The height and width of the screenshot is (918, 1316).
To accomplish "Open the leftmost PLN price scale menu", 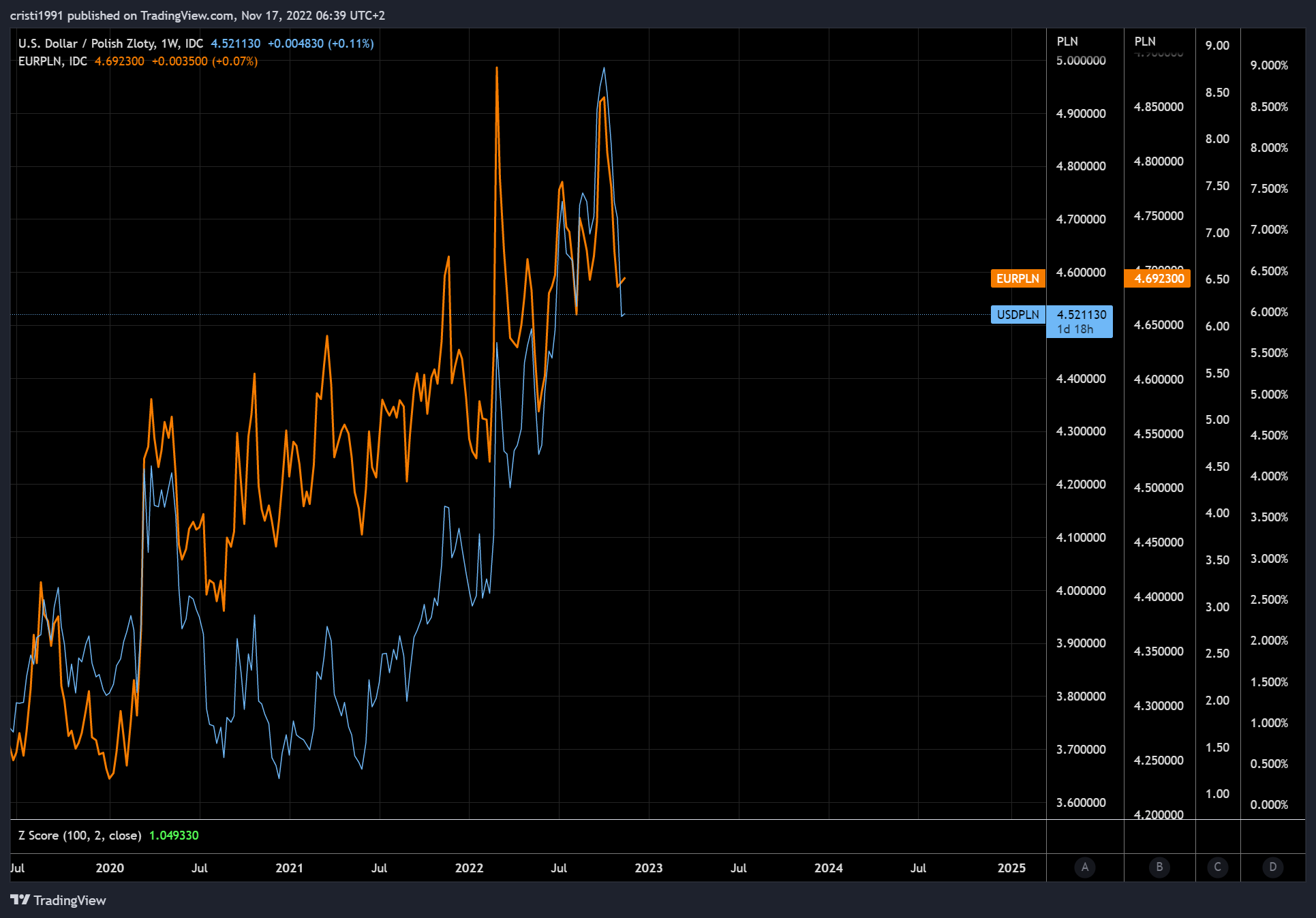I will [1067, 41].
